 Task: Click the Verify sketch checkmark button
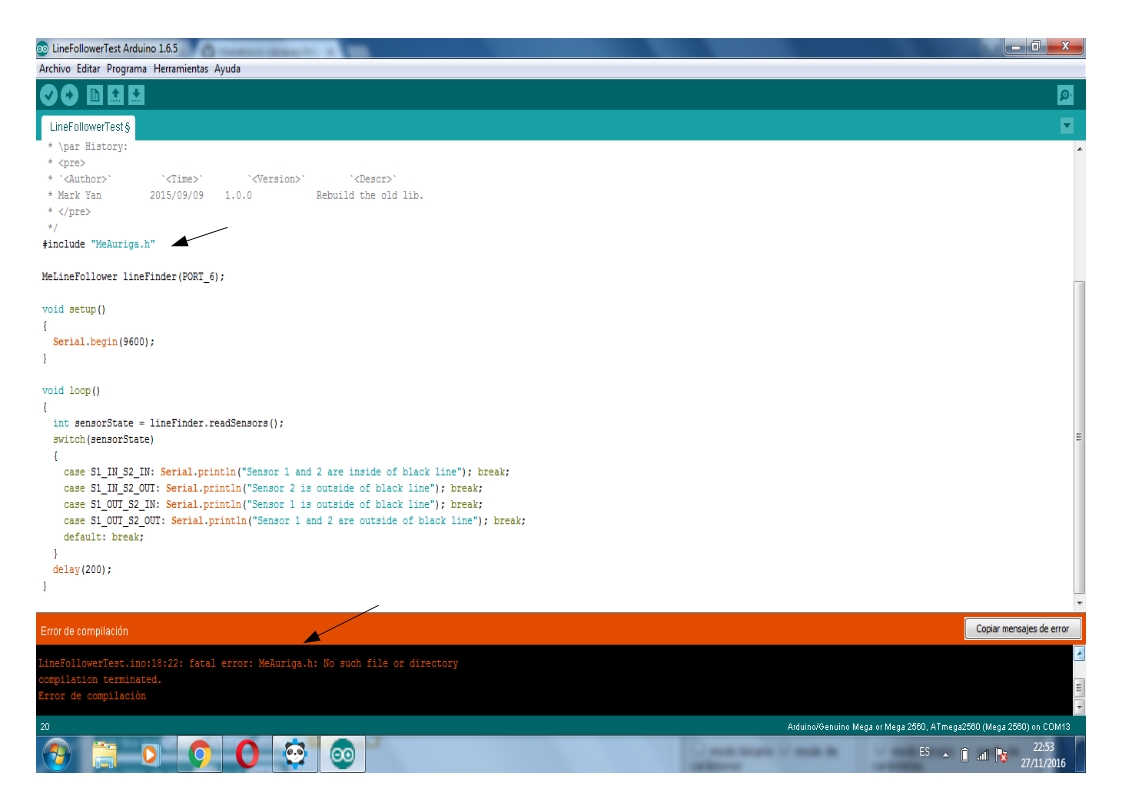click(x=49, y=95)
